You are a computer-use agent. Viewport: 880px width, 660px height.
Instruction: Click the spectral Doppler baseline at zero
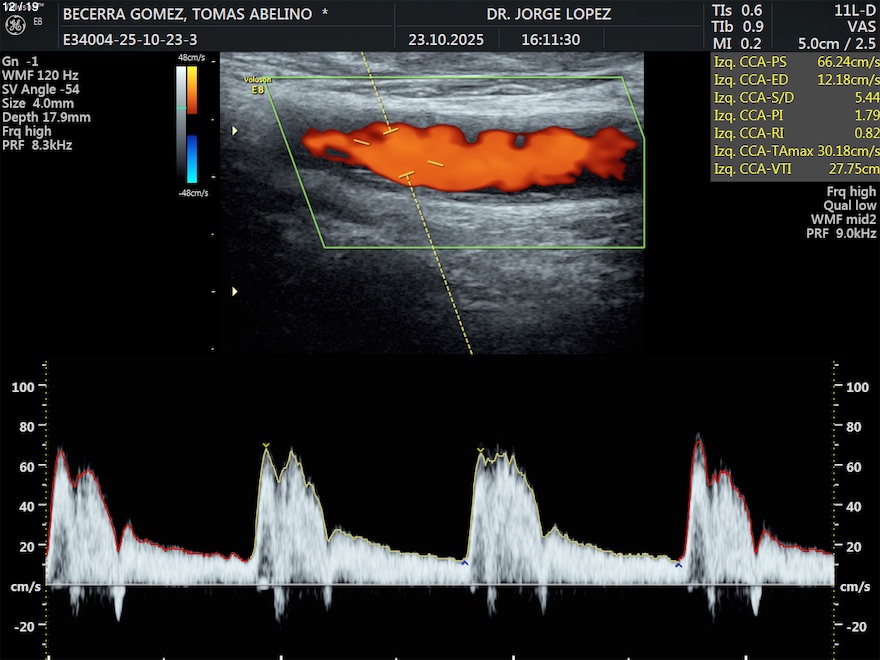440,586
